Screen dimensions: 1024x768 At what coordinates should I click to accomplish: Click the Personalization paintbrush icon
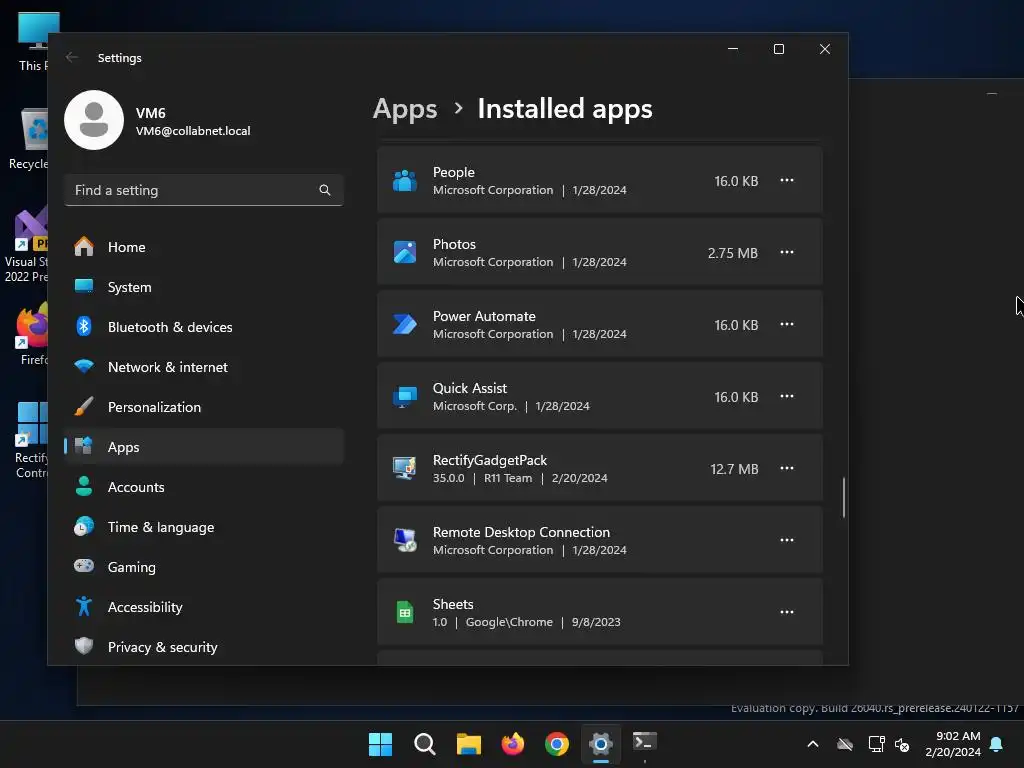click(x=84, y=406)
